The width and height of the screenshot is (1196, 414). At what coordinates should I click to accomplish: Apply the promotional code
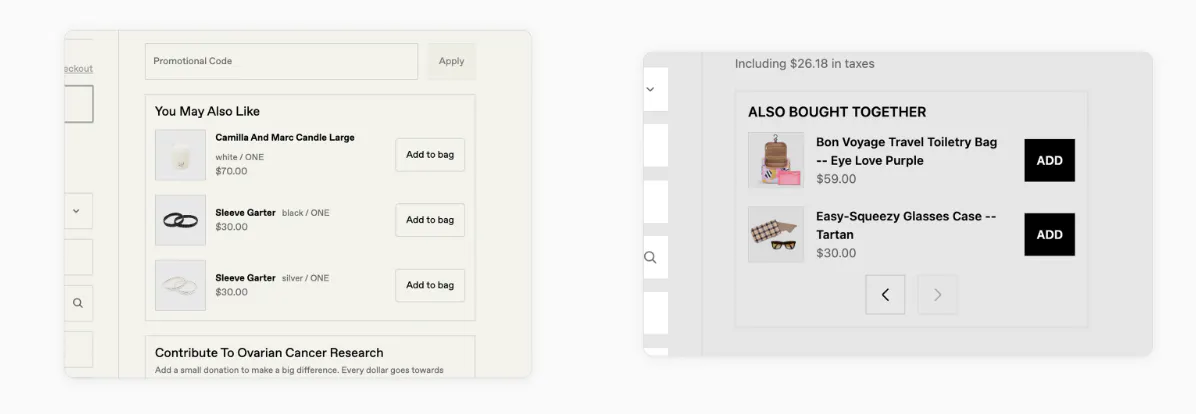click(452, 61)
